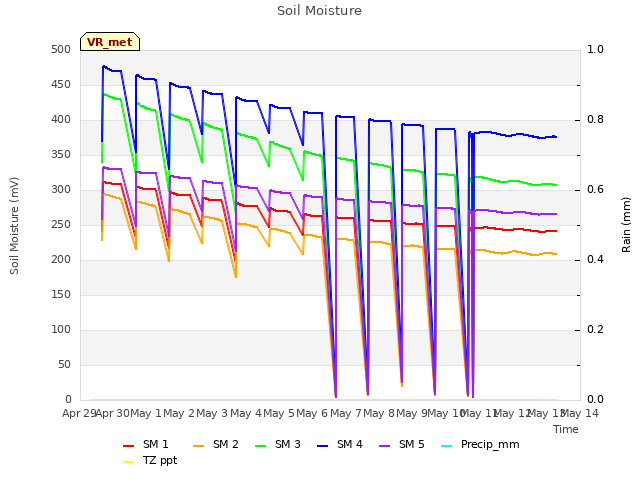Click the Soil Moisture (mV) axis label

click(x=14, y=225)
